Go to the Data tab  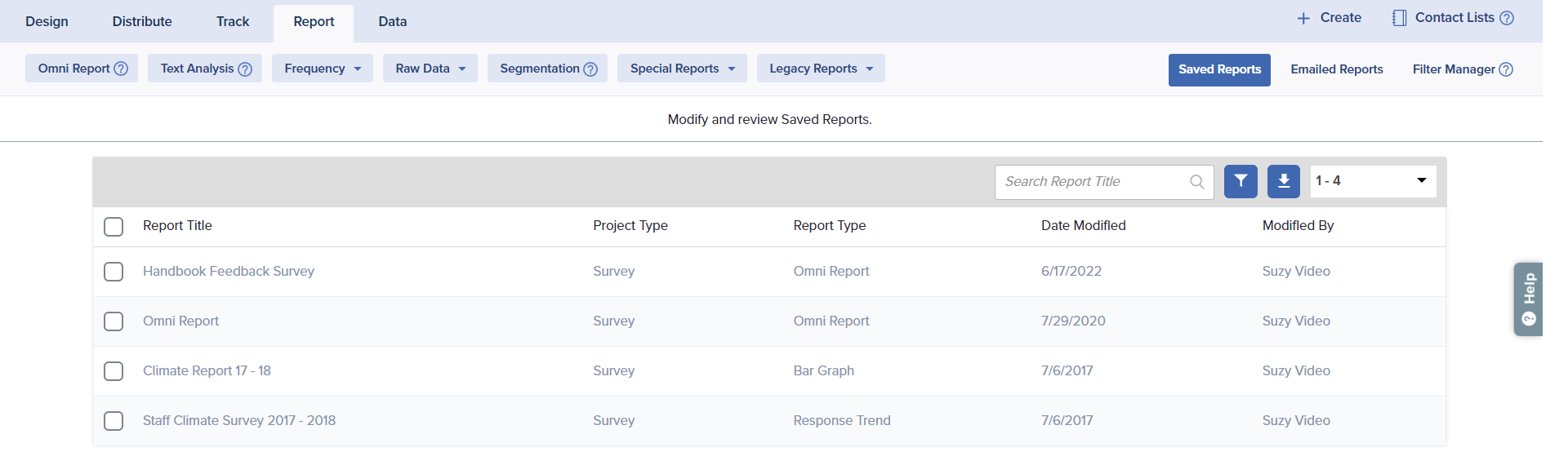(392, 21)
